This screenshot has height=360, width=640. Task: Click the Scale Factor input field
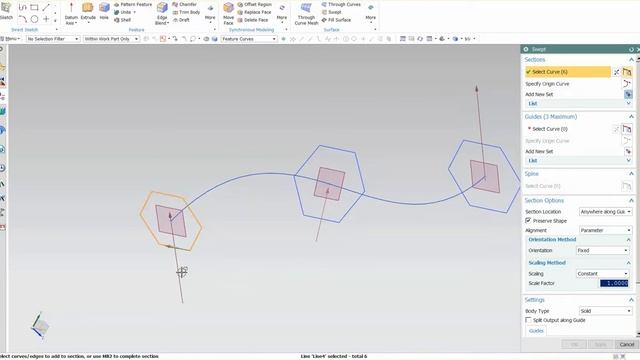614,283
